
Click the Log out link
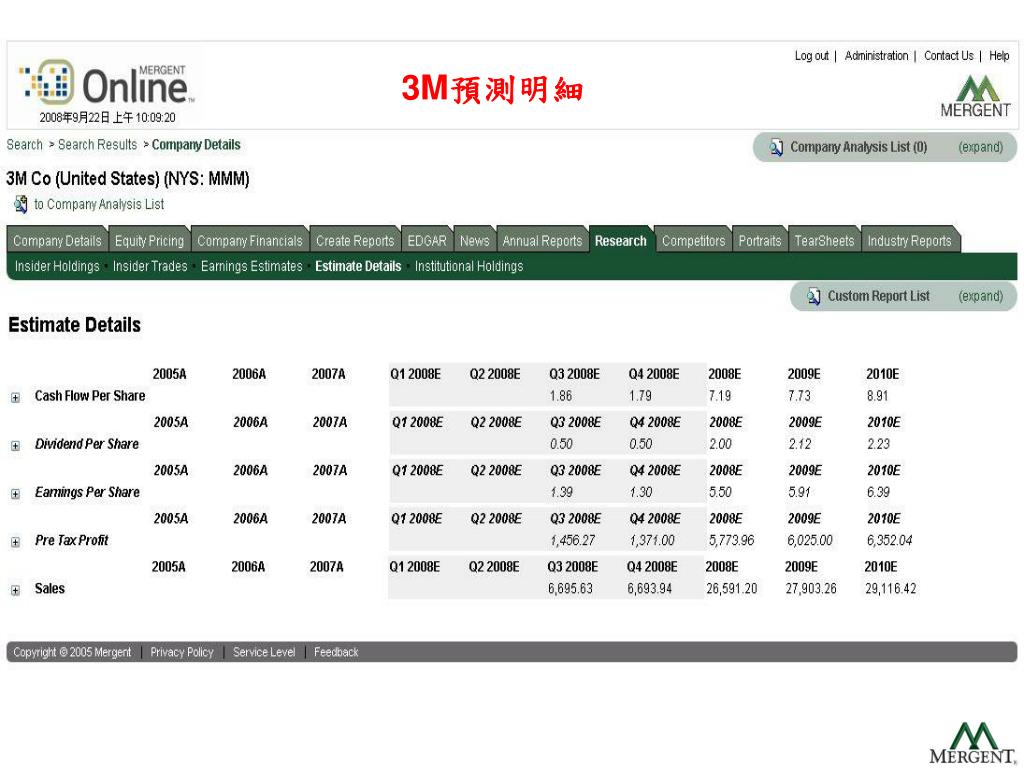coord(812,56)
